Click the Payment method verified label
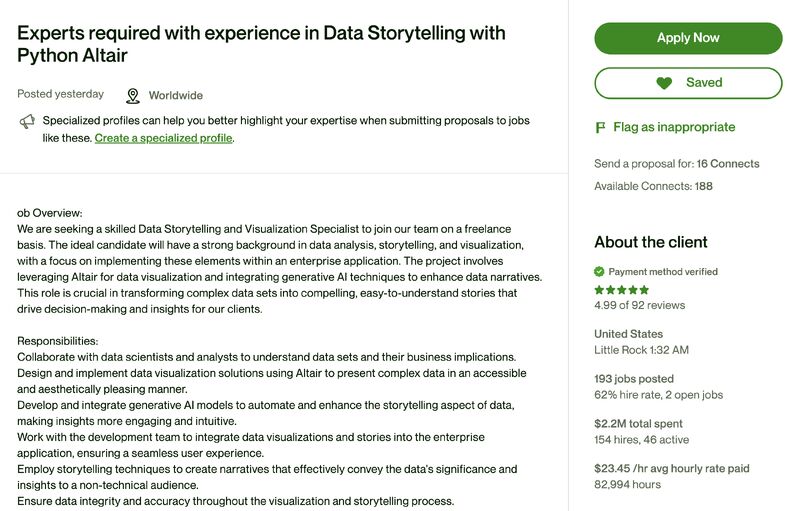The width and height of the screenshot is (800, 511). tap(663, 272)
